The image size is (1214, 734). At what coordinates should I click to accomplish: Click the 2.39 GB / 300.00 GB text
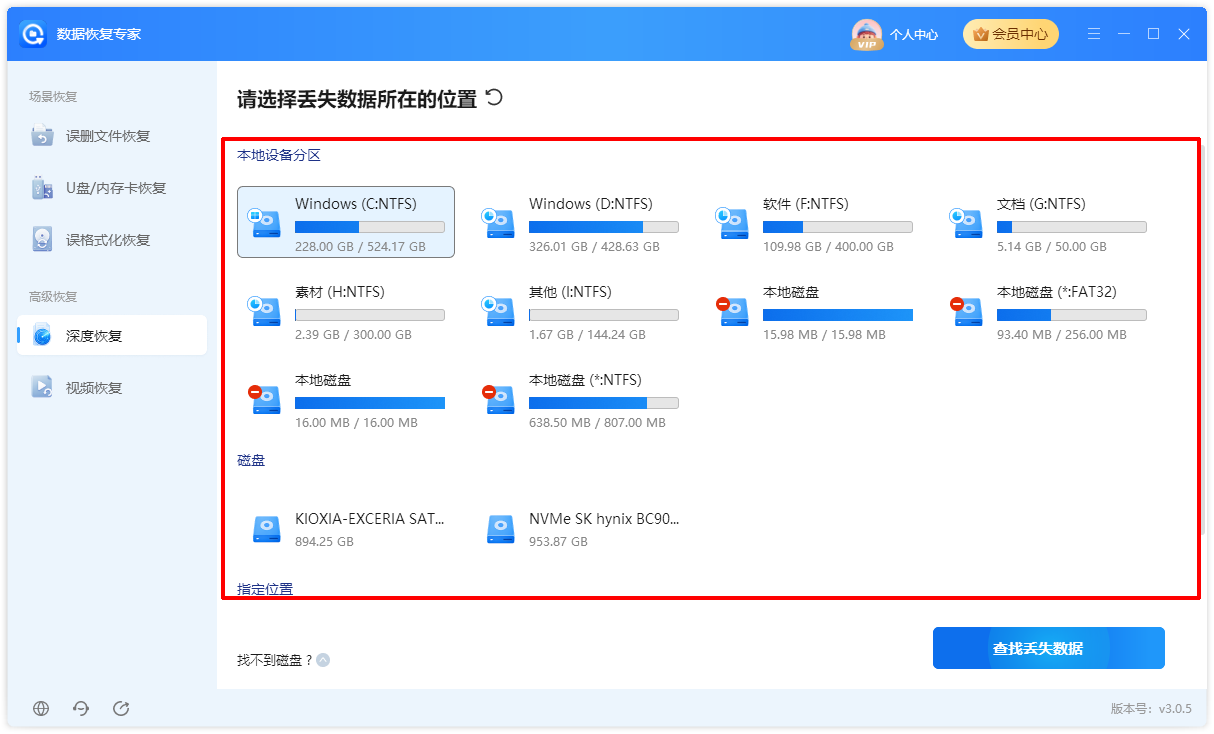pyautogui.click(x=353, y=335)
